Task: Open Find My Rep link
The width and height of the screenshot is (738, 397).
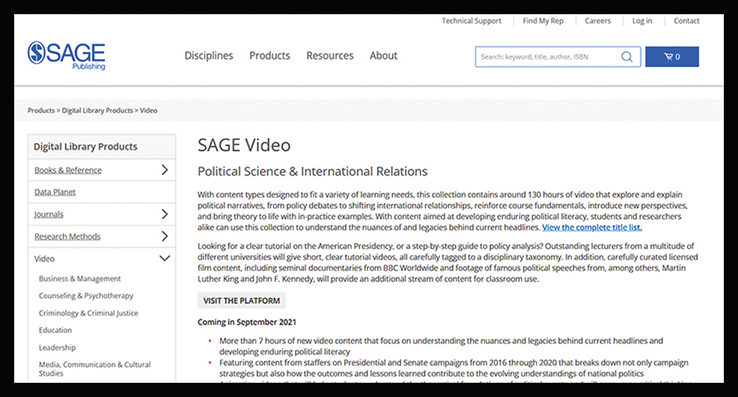Action: coord(543,21)
